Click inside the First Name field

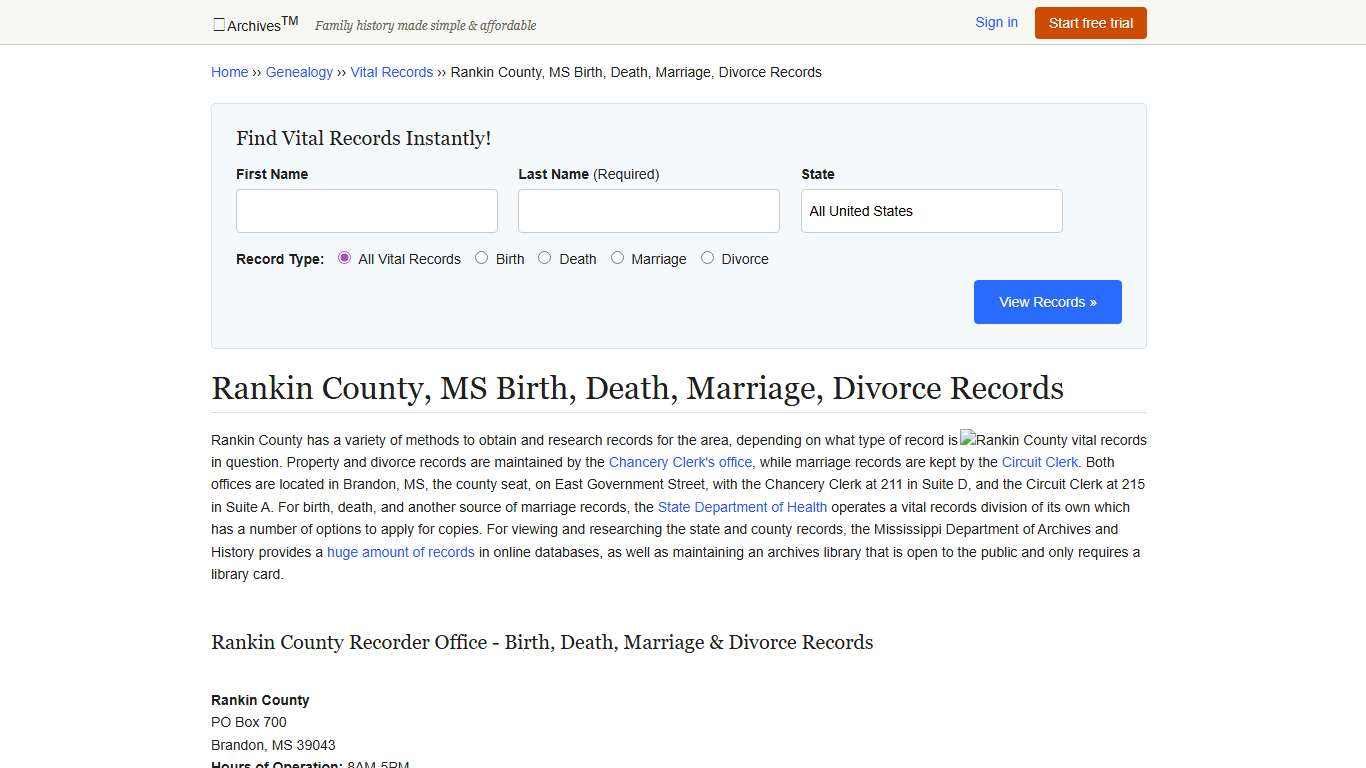click(366, 211)
